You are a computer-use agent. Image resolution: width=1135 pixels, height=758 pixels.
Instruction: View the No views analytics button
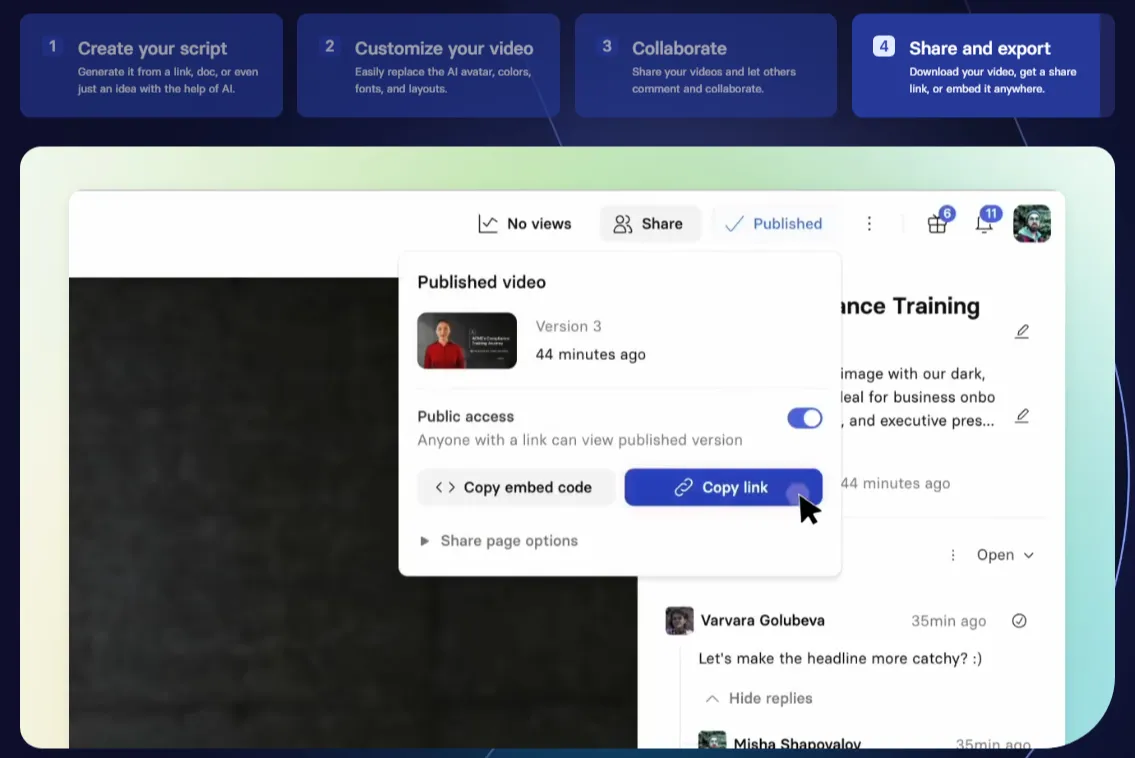coord(525,224)
